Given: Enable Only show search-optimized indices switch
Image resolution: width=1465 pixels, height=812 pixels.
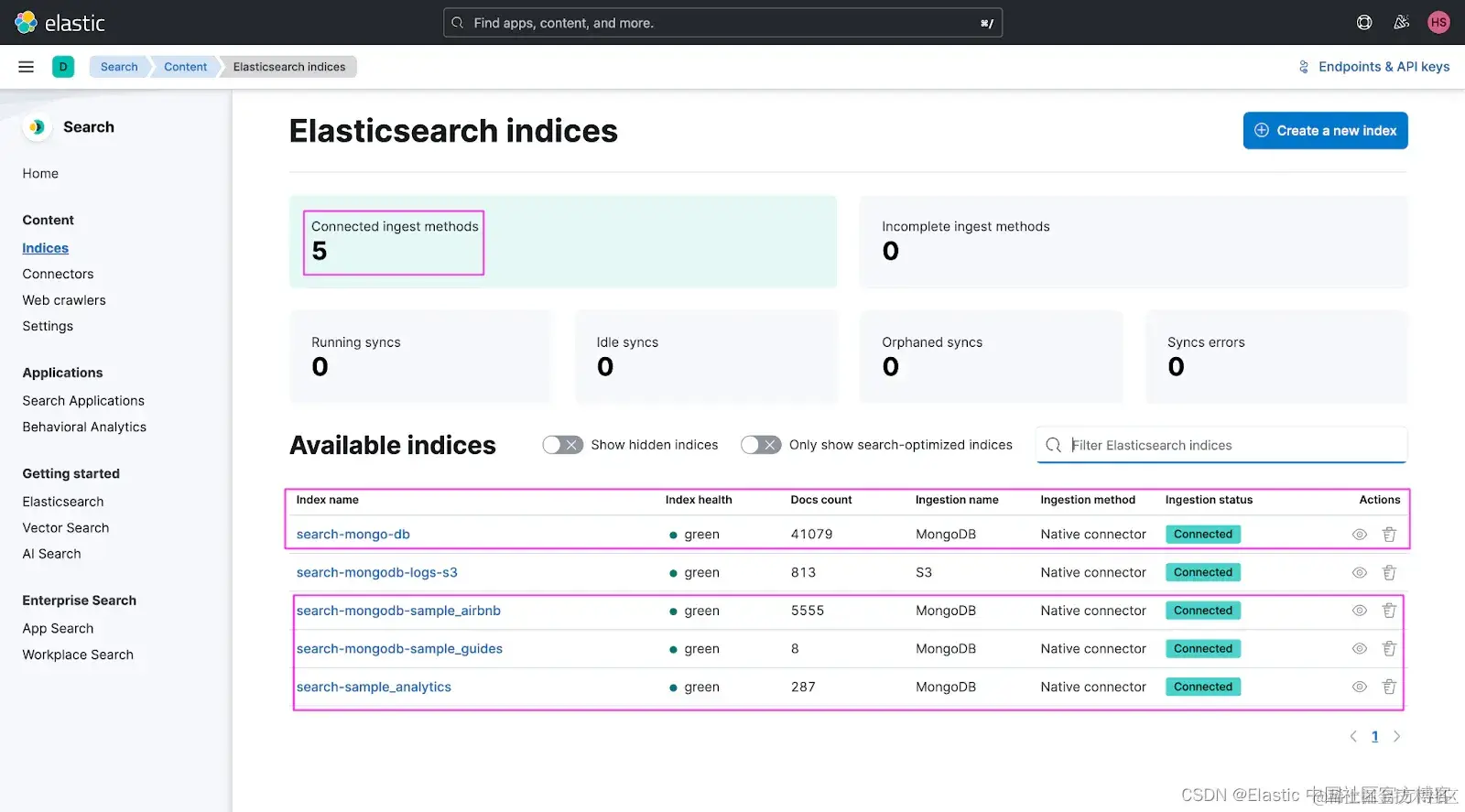Looking at the screenshot, I should 760,445.
